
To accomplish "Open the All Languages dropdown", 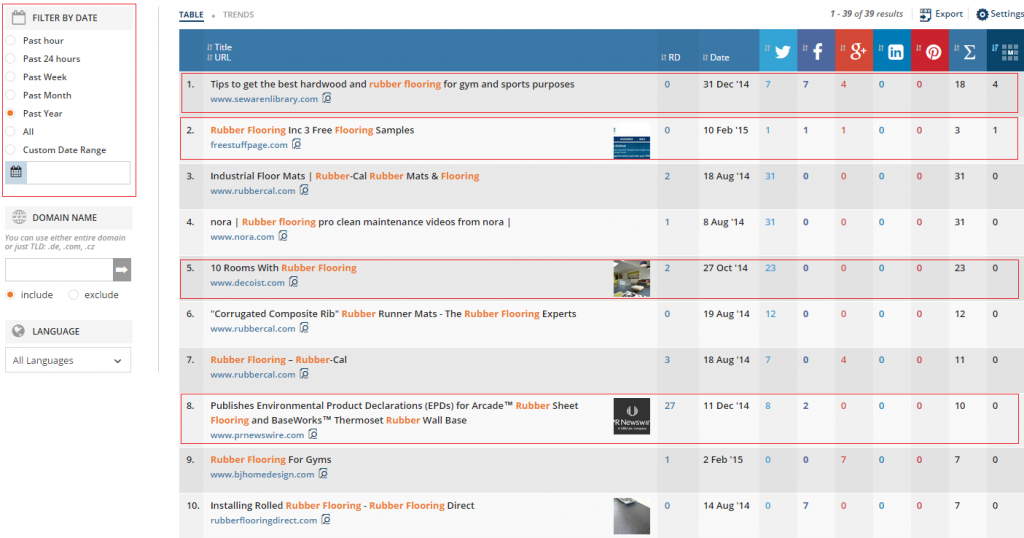I will [x=68, y=360].
